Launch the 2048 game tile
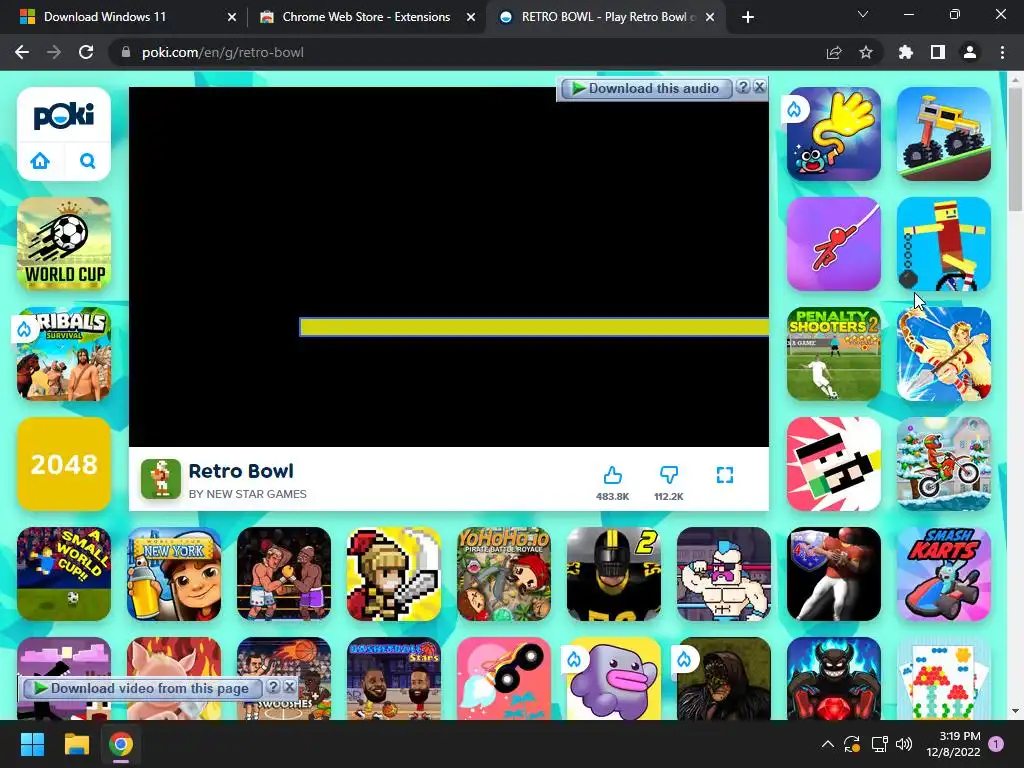The image size is (1024, 768). click(64, 464)
